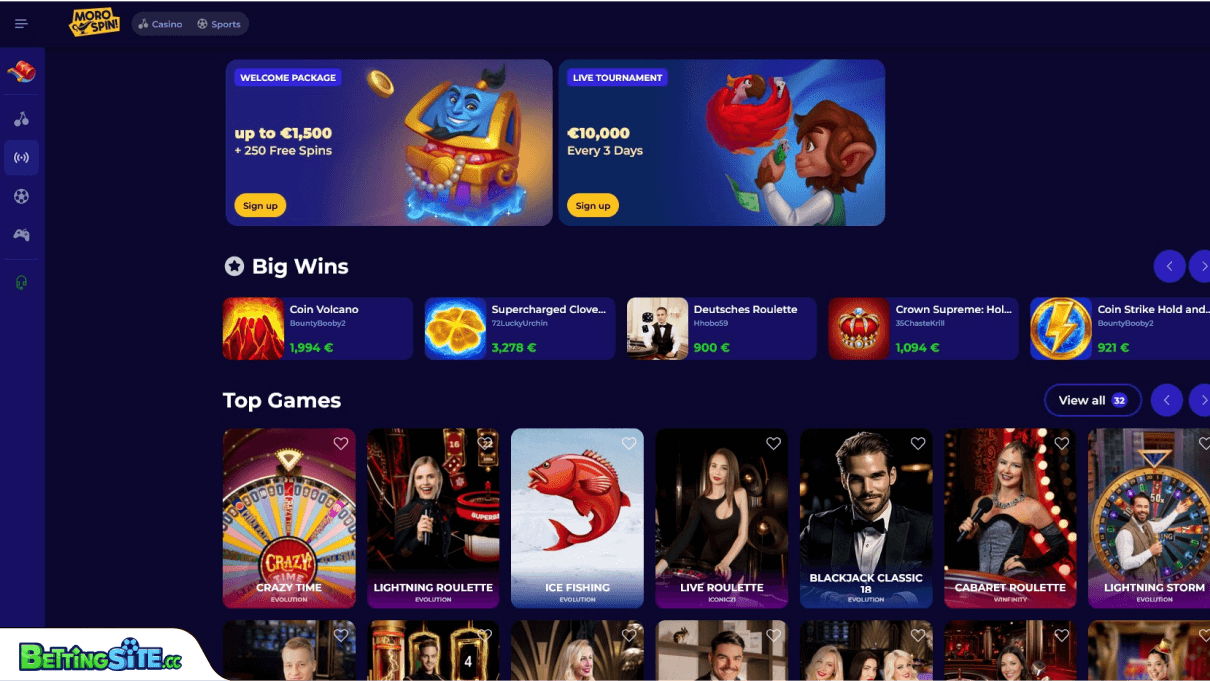Image resolution: width=1210 pixels, height=681 pixels.
Task: Click Sign up on Live Tournament banner
Action: (593, 205)
